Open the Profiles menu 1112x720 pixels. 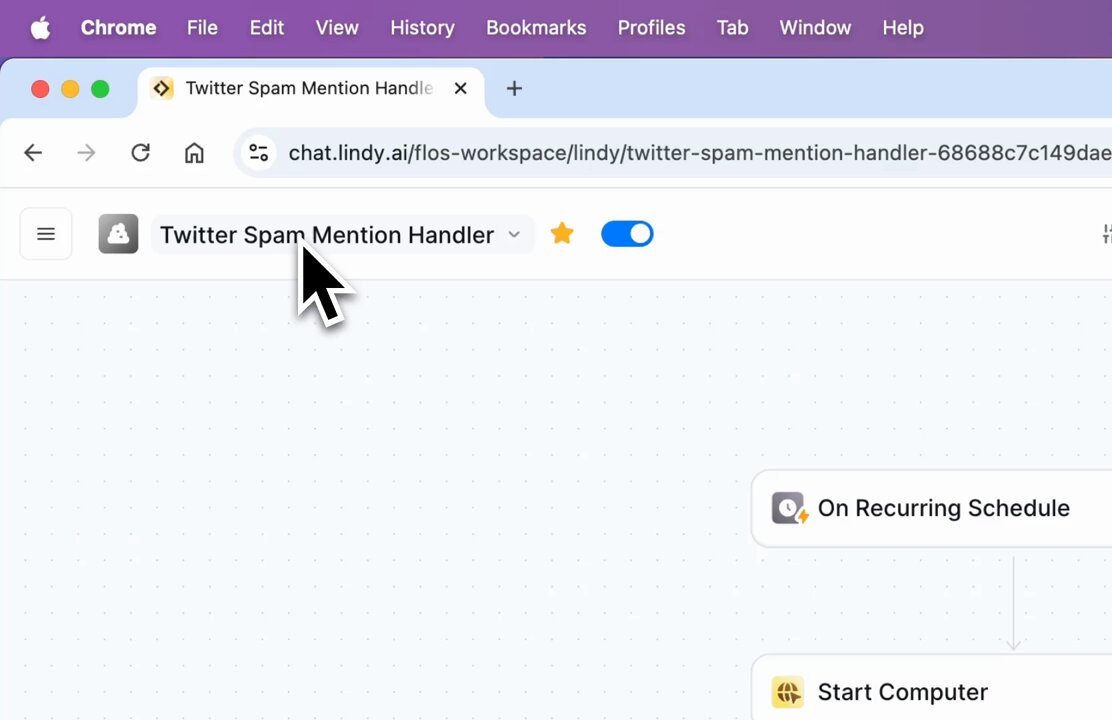tap(651, 28)
